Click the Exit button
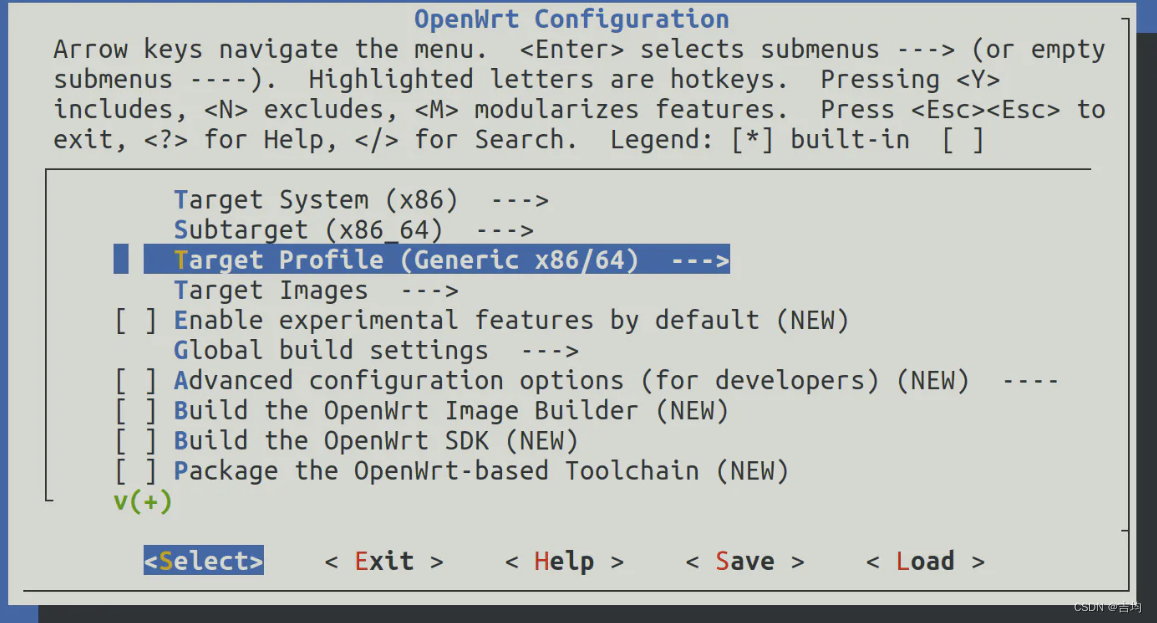Image resolution: width=1157 pixels, height=623 pixels. (384, 561)
